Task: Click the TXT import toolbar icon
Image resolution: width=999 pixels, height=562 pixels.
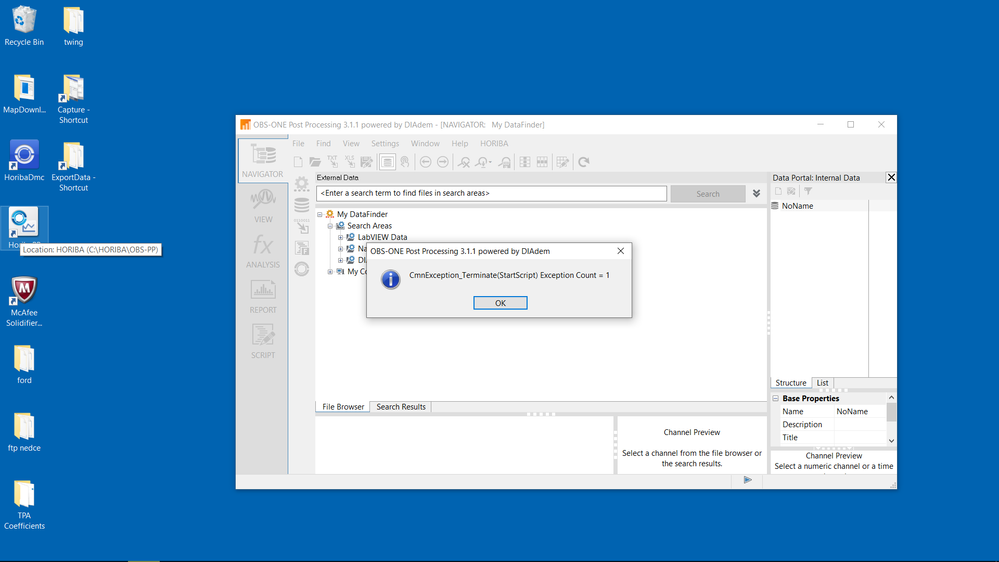Action: tap(333, 162)
